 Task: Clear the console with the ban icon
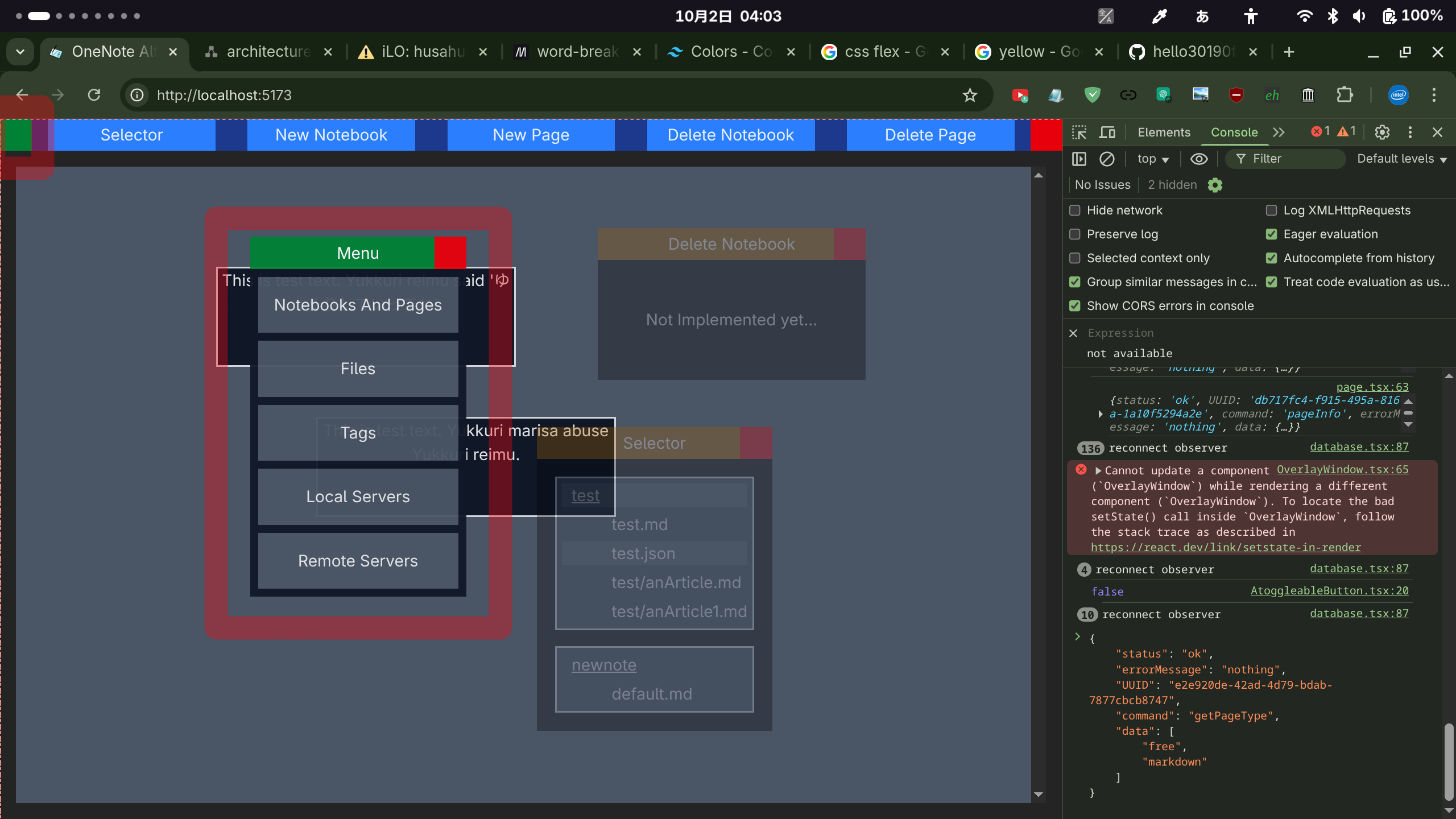click(x=1107, y=159)
